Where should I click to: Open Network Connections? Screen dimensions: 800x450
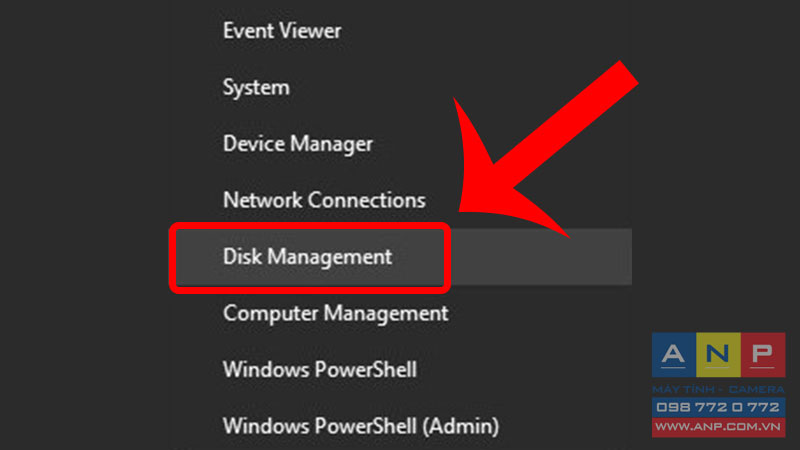point(324,200)
